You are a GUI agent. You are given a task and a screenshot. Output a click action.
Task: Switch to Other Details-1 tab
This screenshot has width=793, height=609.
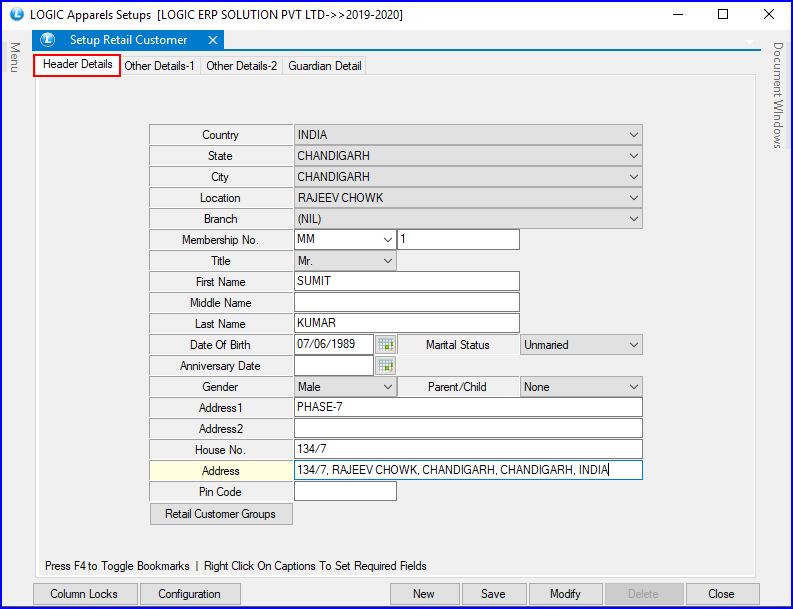tap(159, 66)
